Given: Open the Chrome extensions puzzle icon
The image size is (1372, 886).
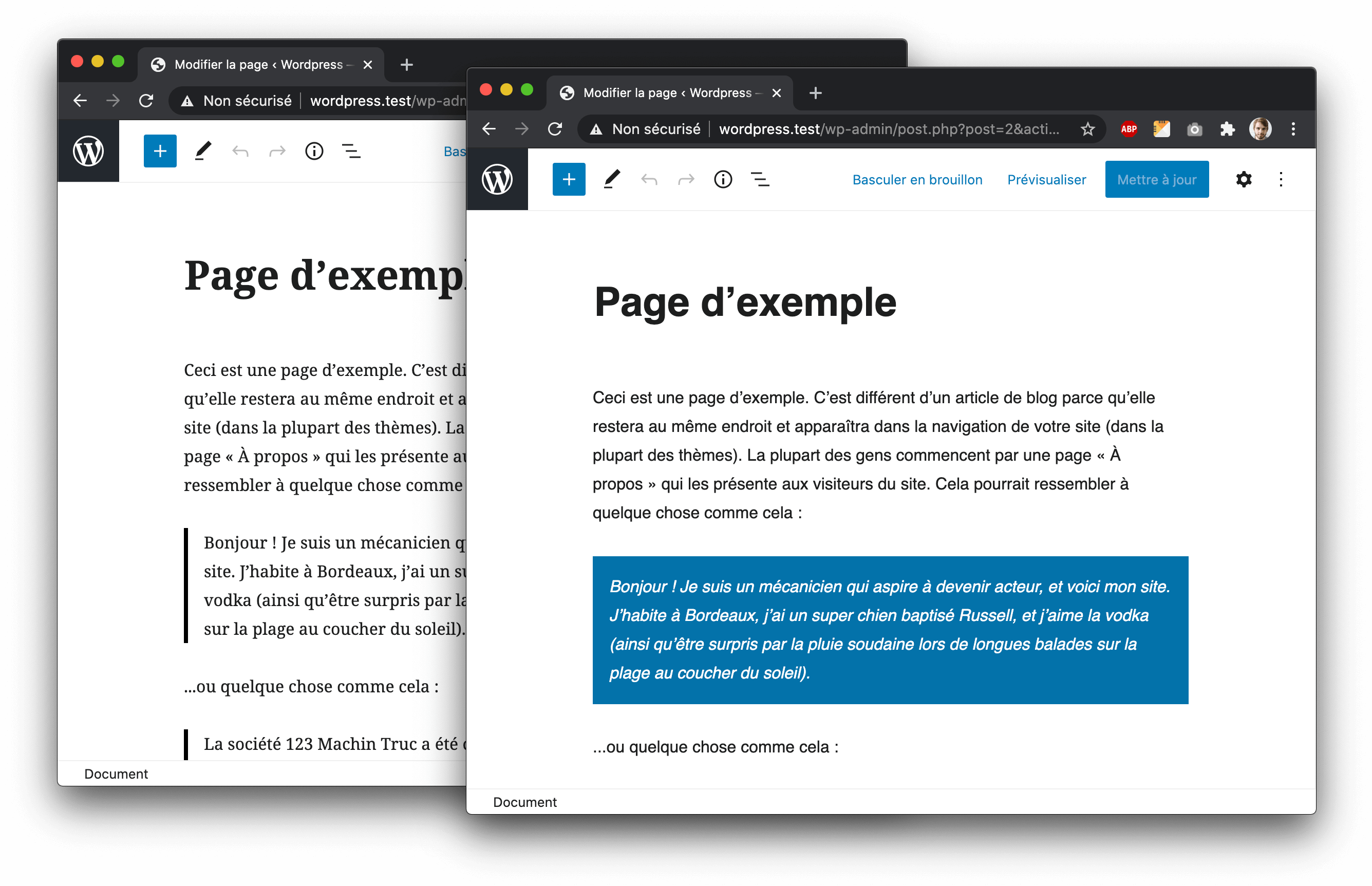Looking at the screenshot, I should pyautogui.click(x=1227, y=129).
